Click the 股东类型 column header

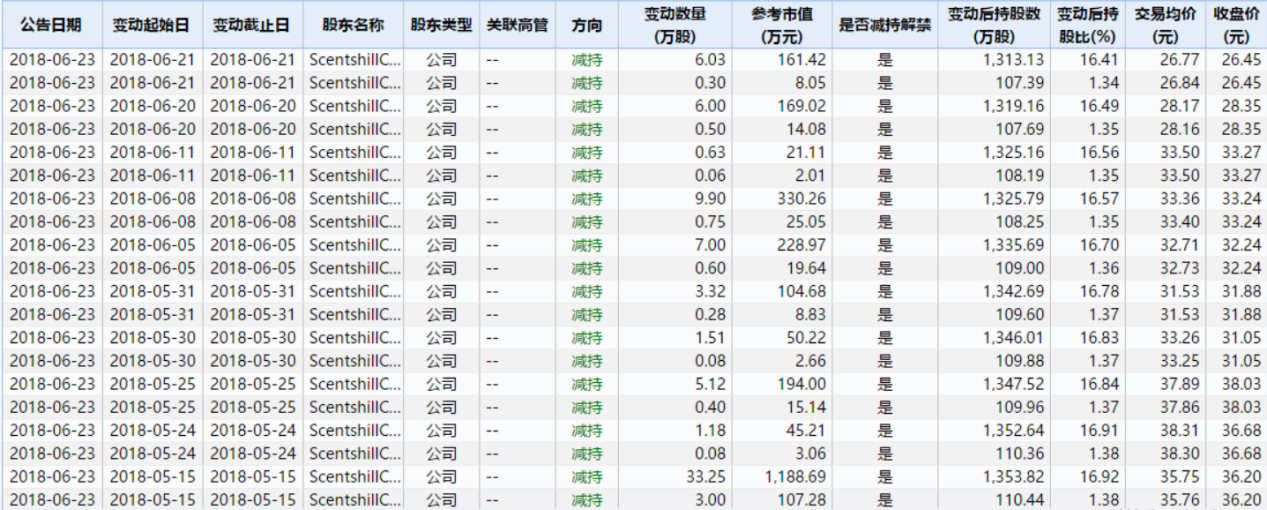click(441, 24)
